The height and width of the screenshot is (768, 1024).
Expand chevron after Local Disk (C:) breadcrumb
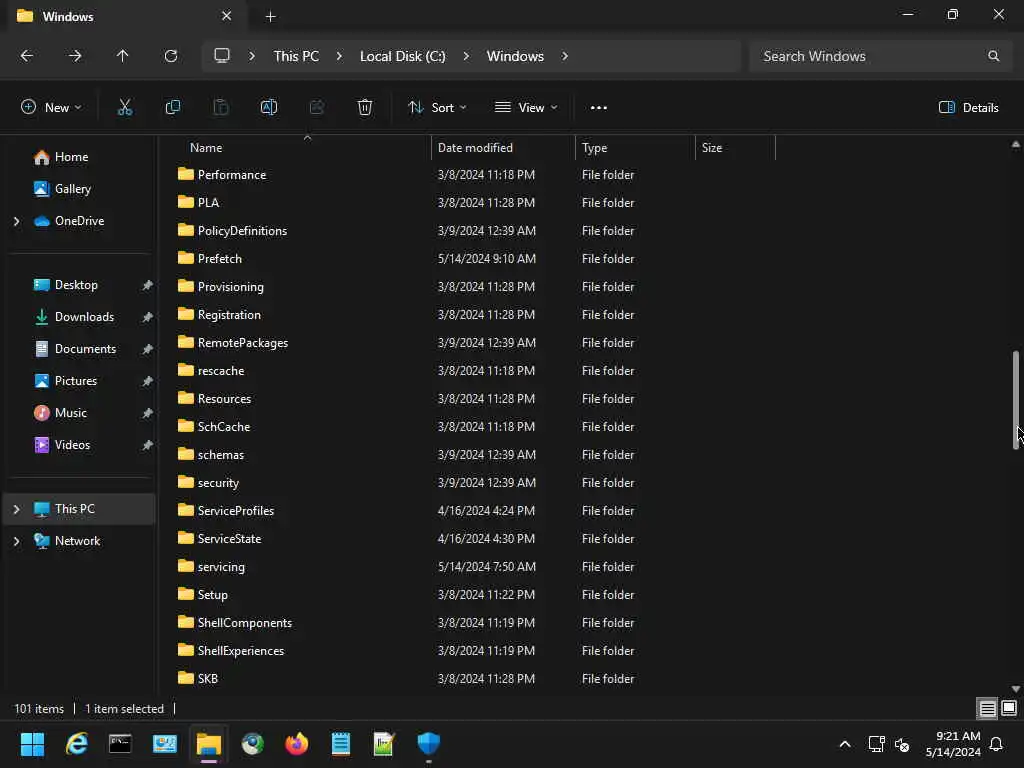(466, 56)
